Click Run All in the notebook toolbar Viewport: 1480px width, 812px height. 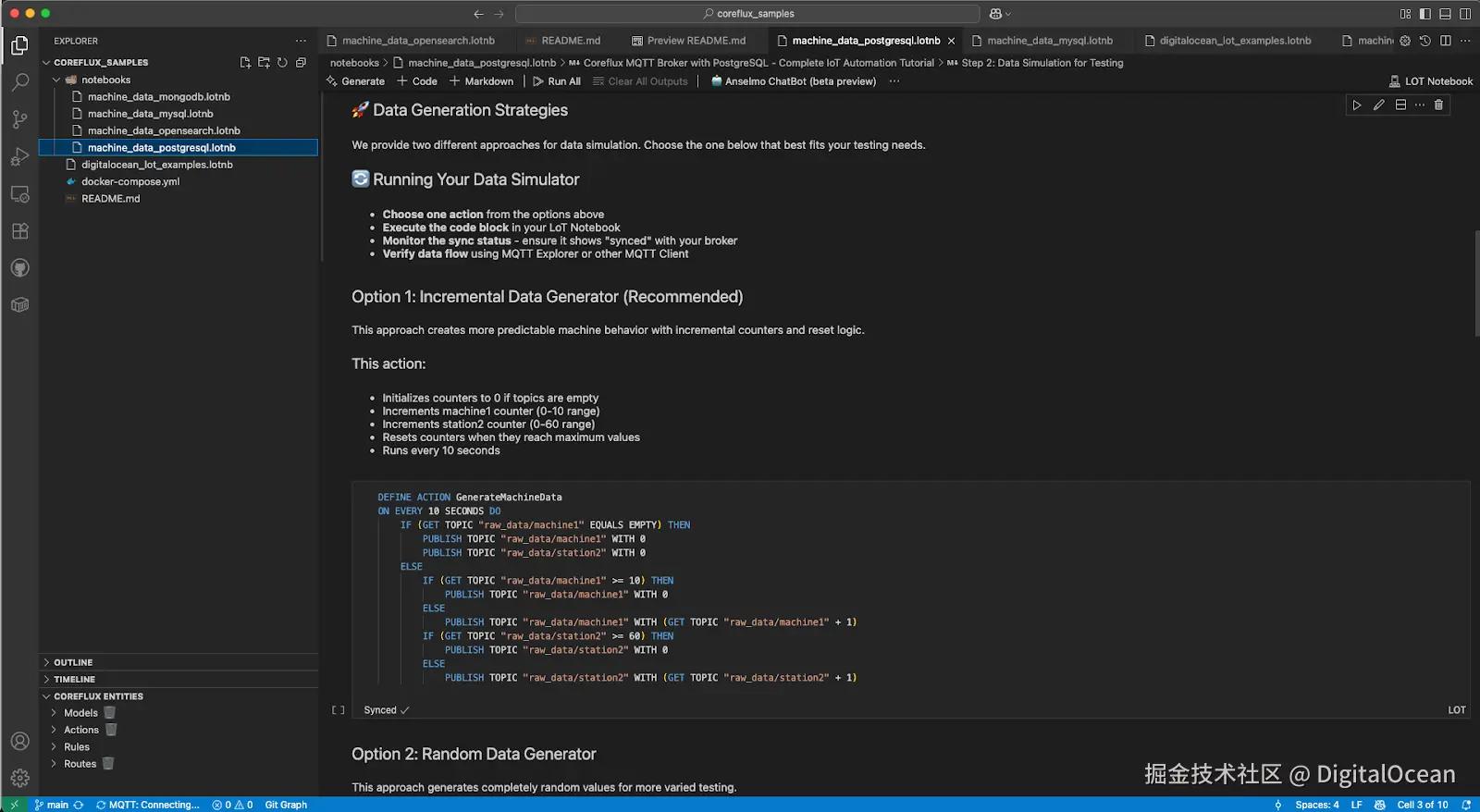557,81
